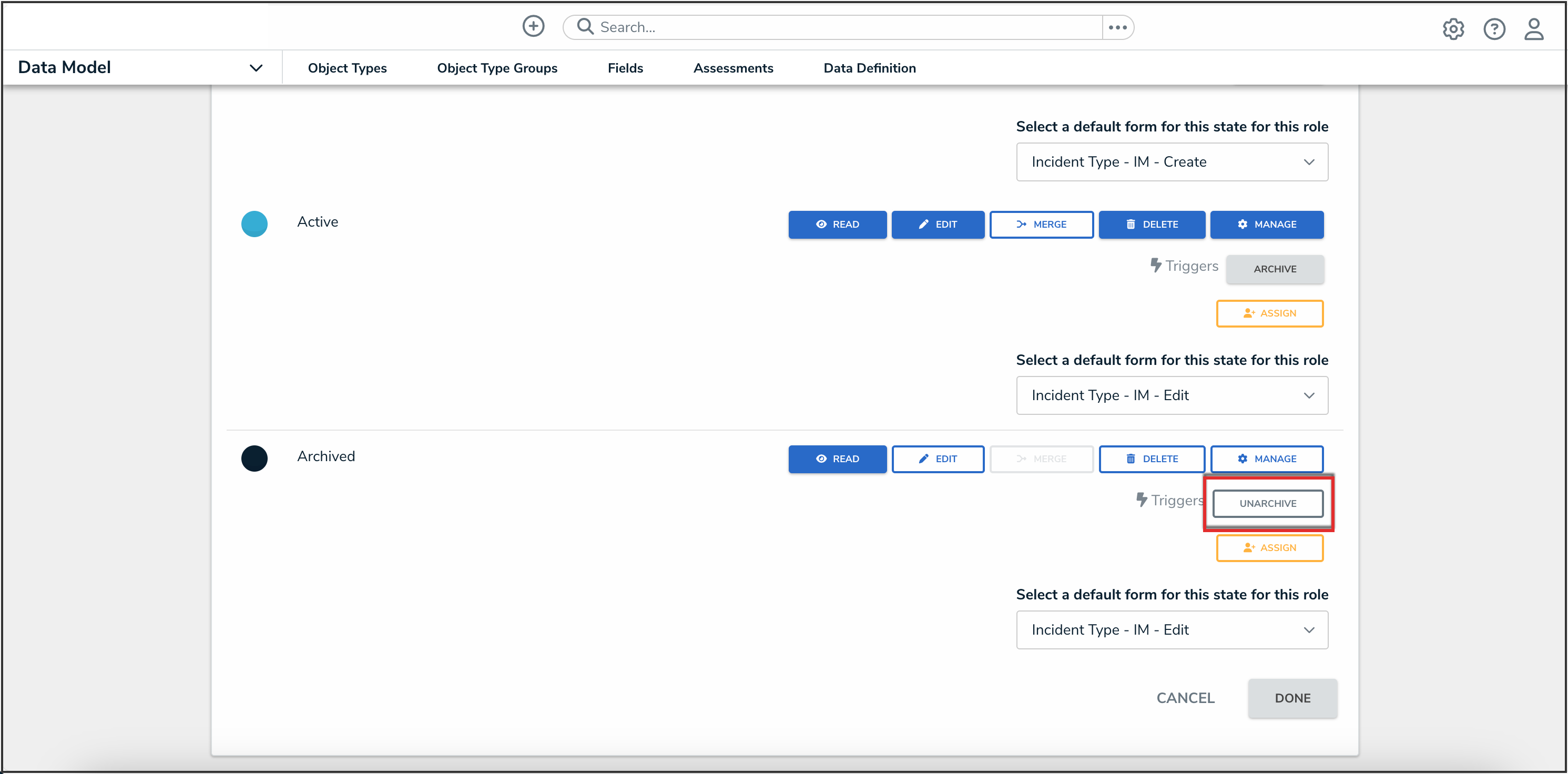Switch to the Object Types tab
Viewport: 1568px width, 774px height.
pos(347,68)
